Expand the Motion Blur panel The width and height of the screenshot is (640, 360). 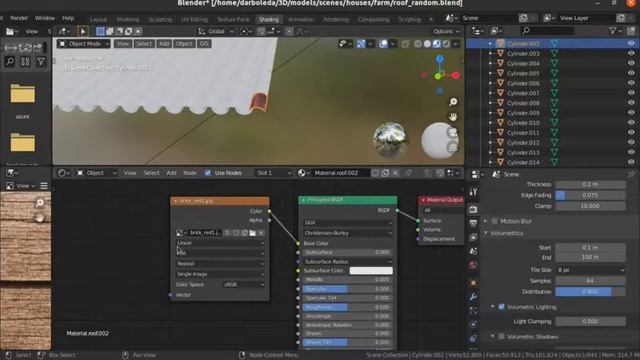[x=486, y=221]
